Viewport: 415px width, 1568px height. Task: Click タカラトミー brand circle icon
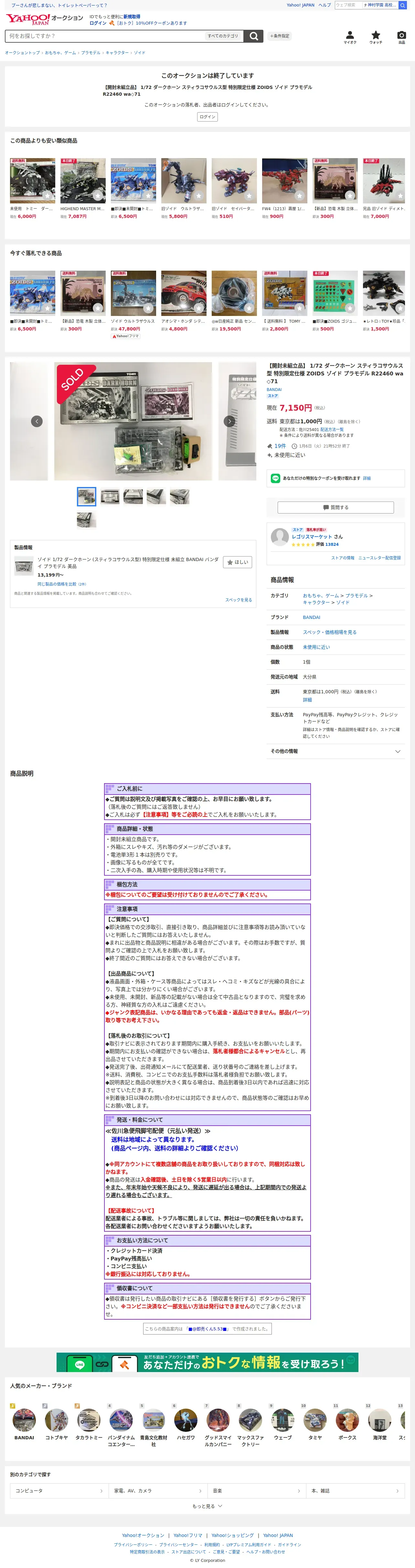click(x=89, y=1420)
